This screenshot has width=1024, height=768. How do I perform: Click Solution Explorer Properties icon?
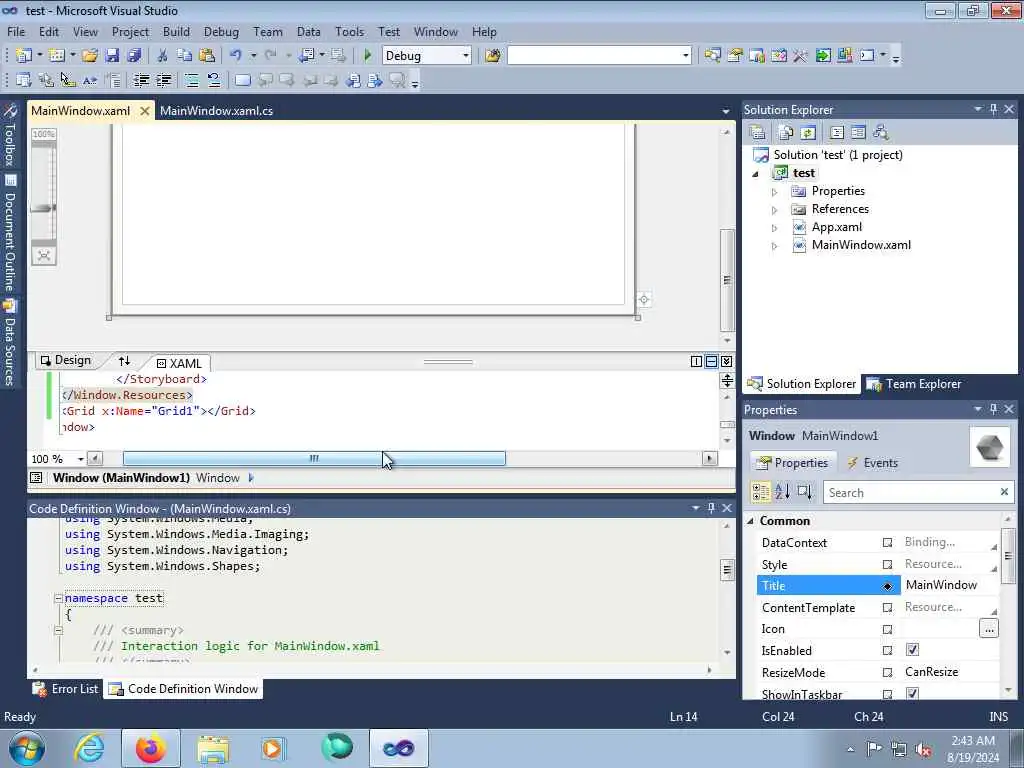[758, 133]
